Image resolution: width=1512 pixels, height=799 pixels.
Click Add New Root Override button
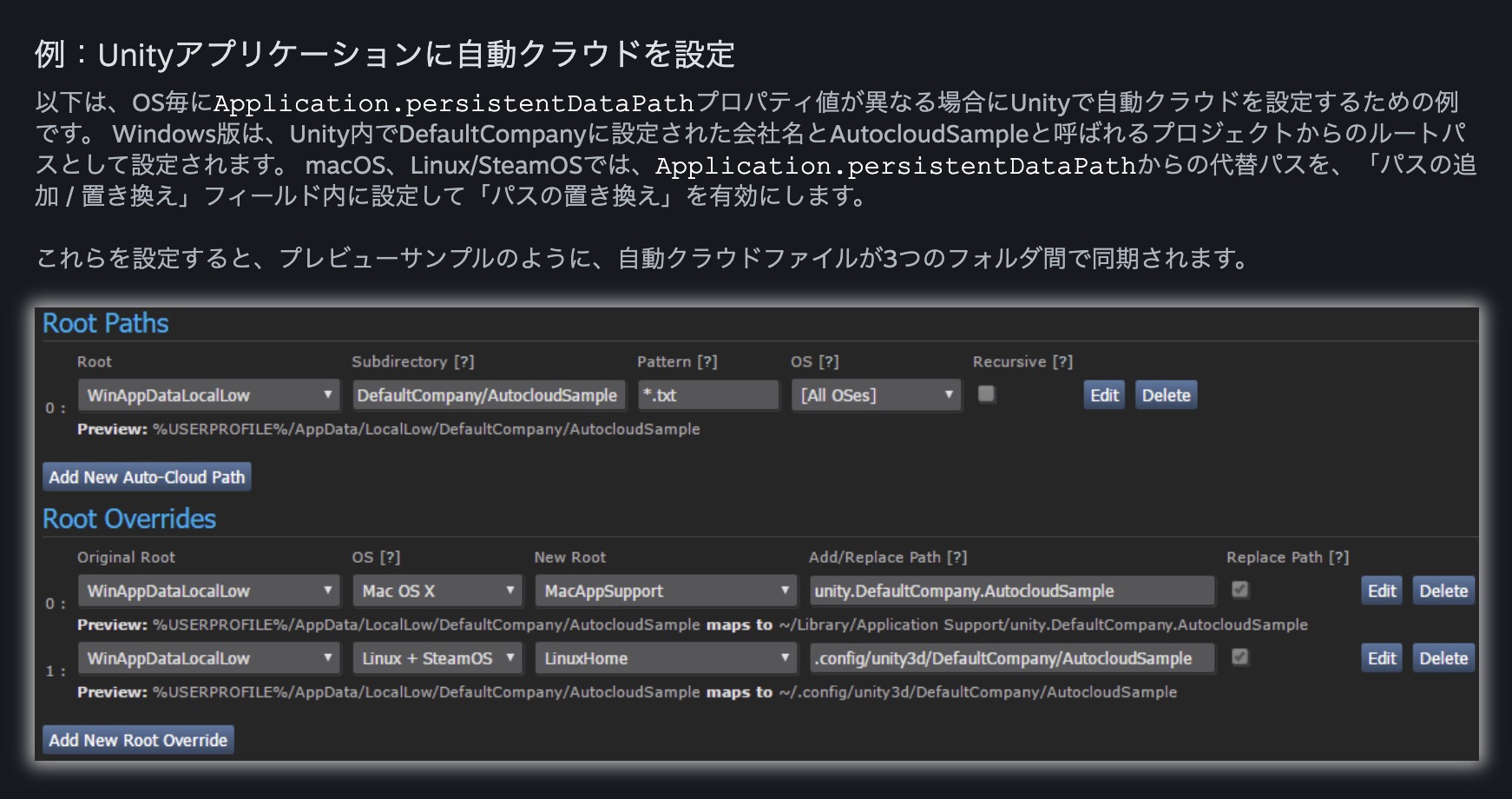point(138,740)
